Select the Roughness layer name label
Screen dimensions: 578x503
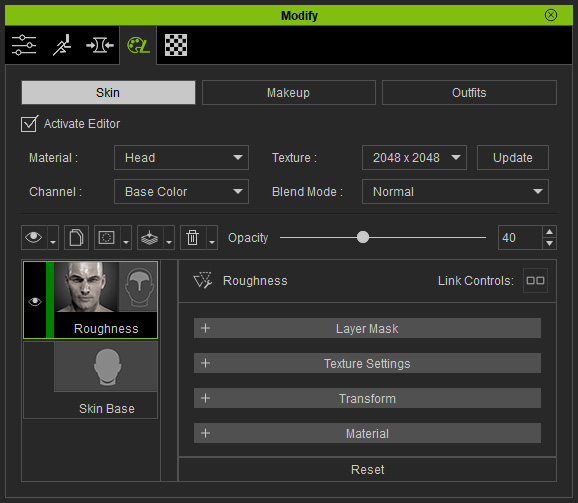click(106, 328)
